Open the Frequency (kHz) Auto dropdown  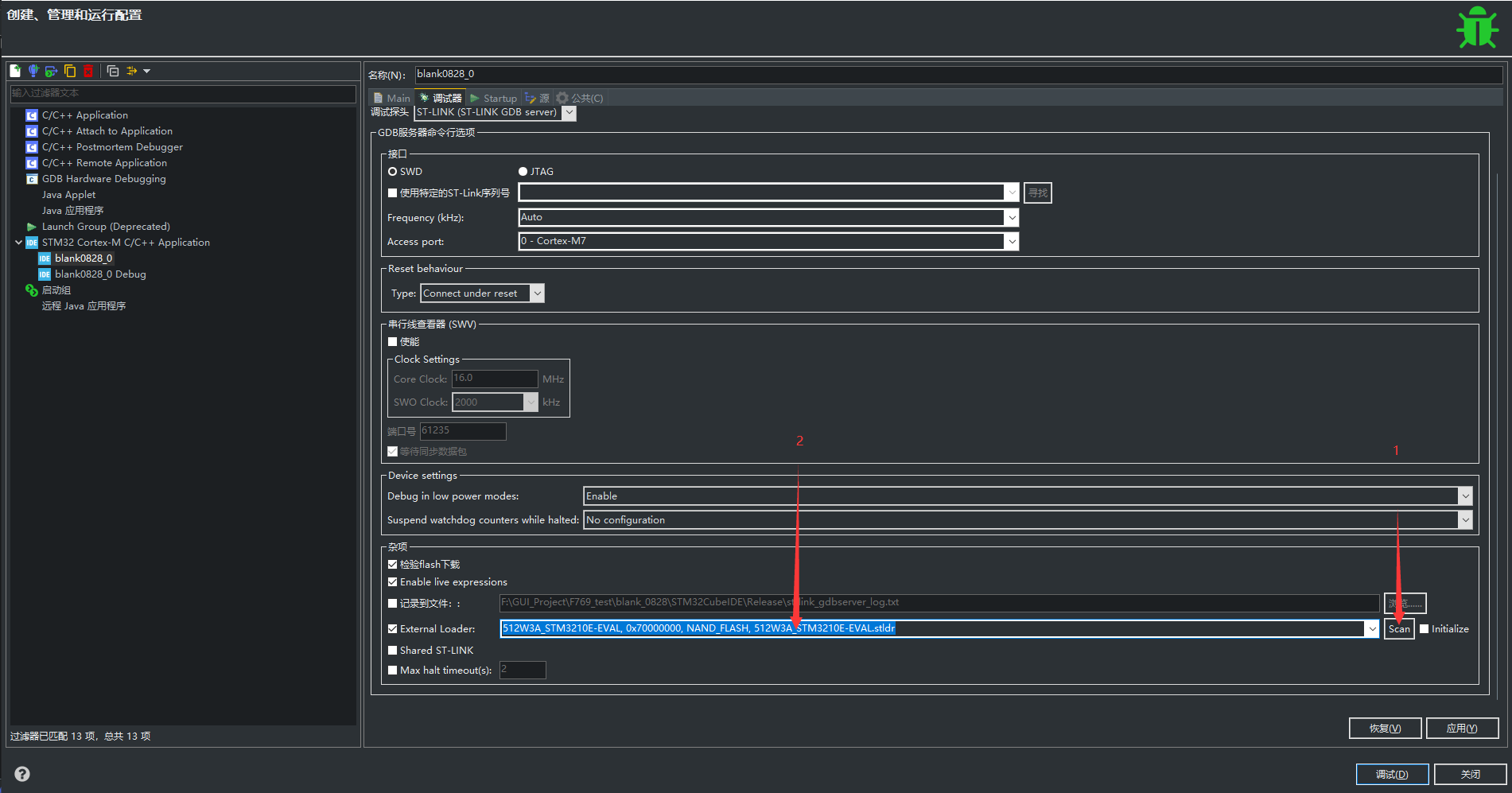[1011, 217]
